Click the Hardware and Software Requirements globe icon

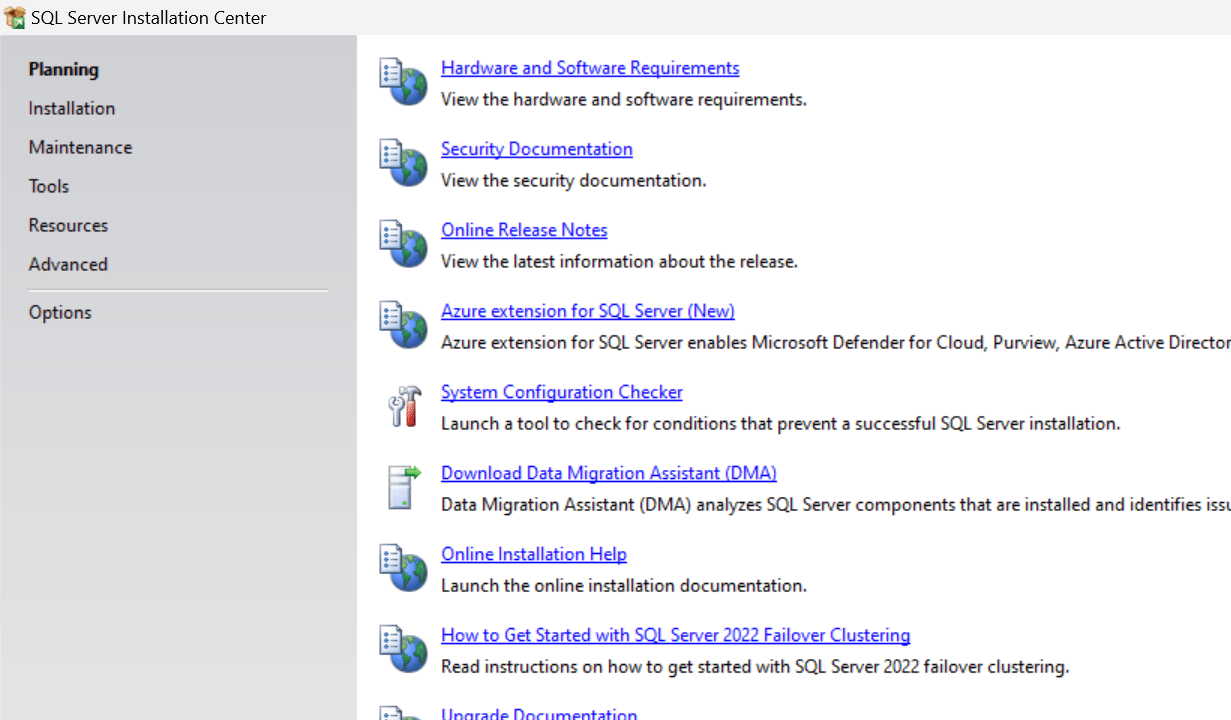404,82
